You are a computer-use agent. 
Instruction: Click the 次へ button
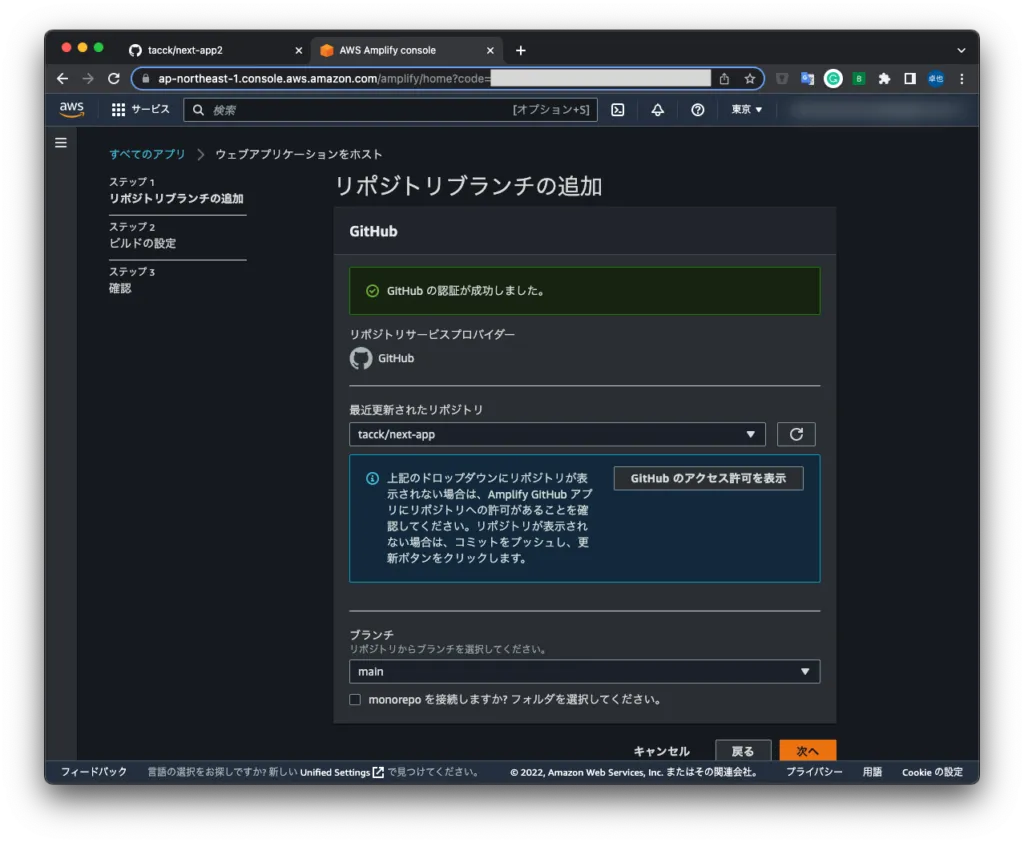(x=807, y=751)
